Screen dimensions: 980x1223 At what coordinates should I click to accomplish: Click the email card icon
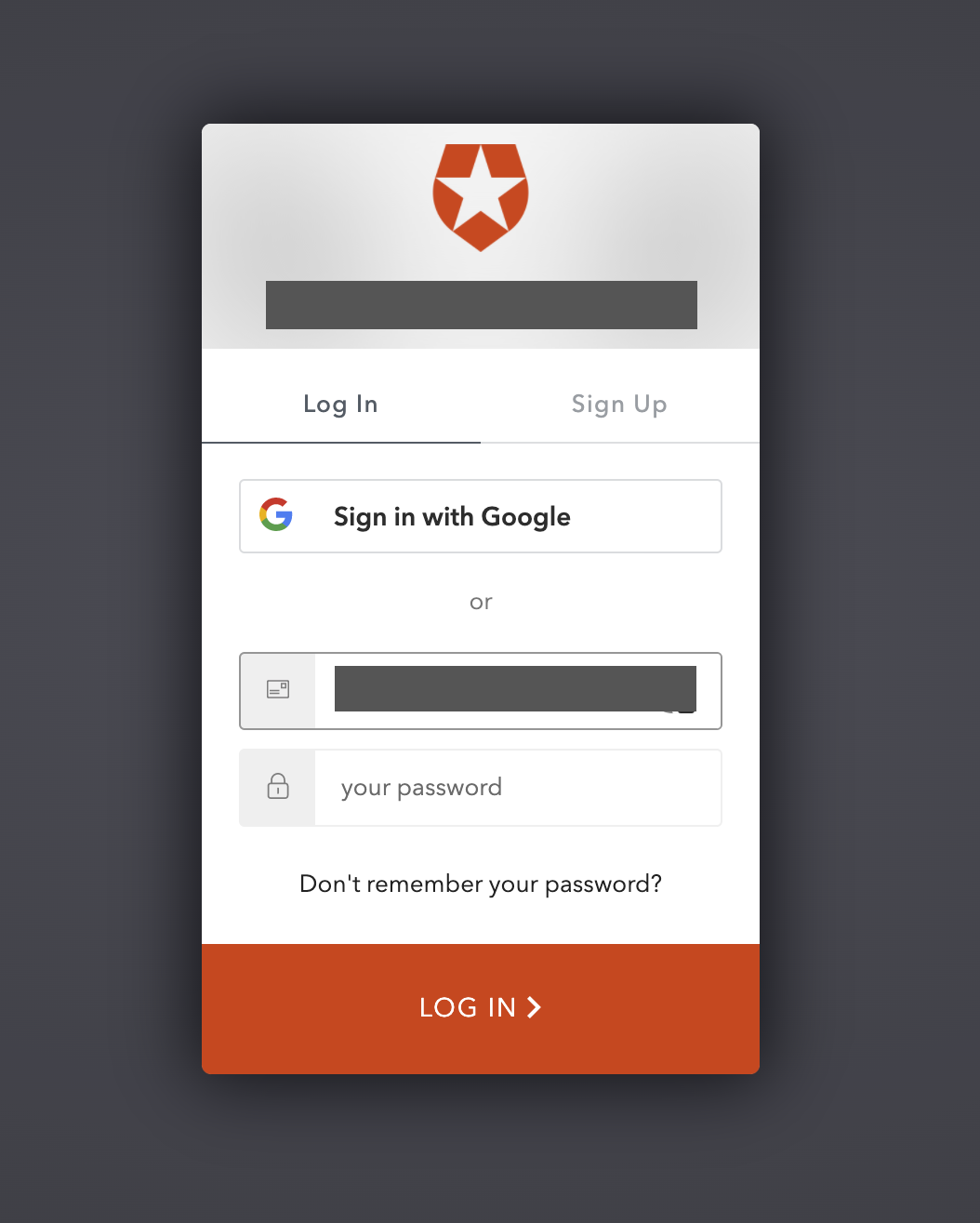click(278, 689)
